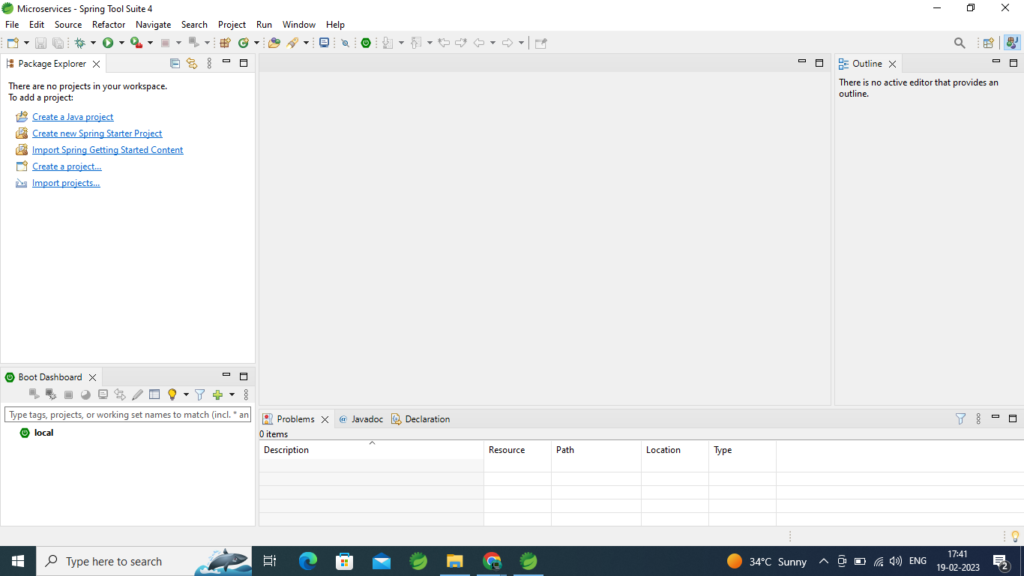
Task: Click the Open Console monitor icon
Action: pyautogui.click(x=324, y=43)
